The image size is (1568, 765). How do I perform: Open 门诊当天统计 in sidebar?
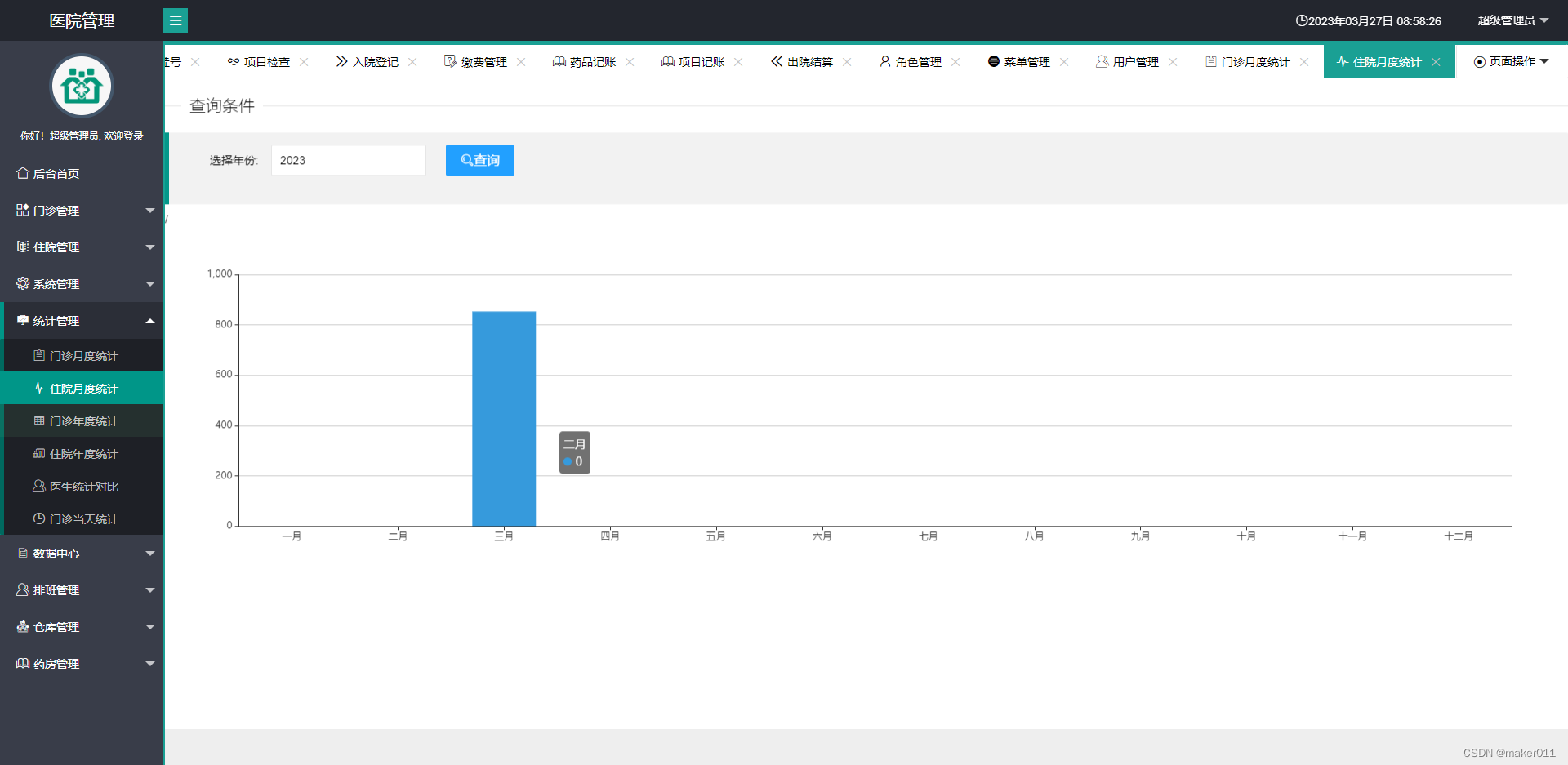83,518
